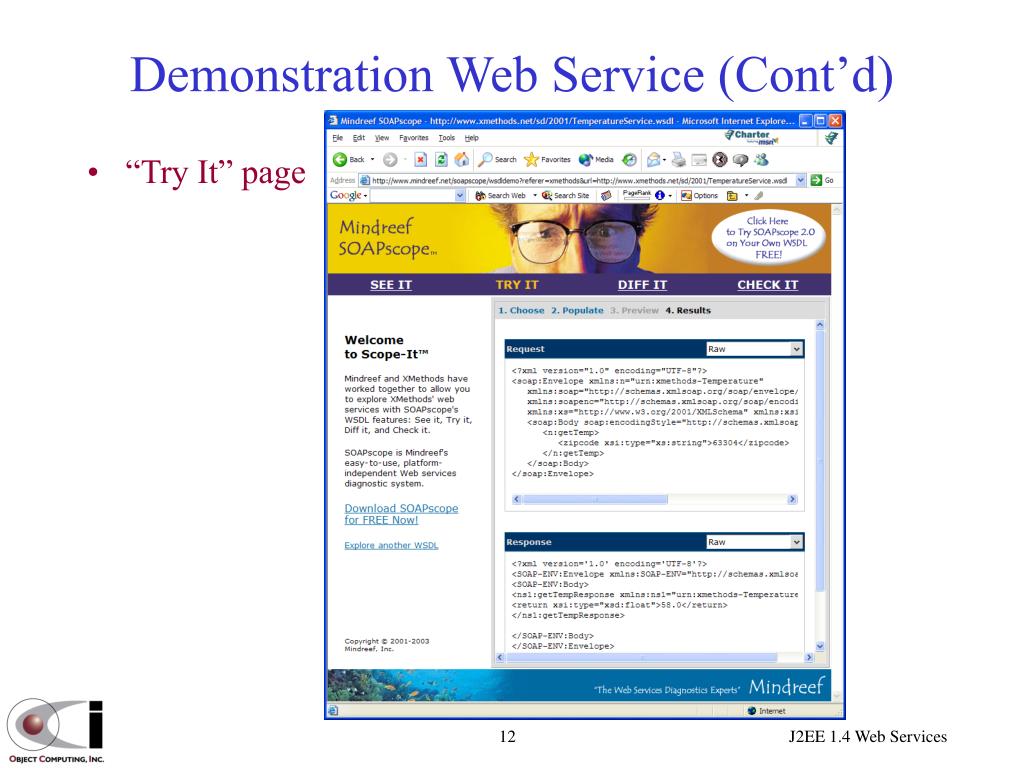The image size is (1024, 768).
Task: Open the File menu
Action: click(338, 138)
